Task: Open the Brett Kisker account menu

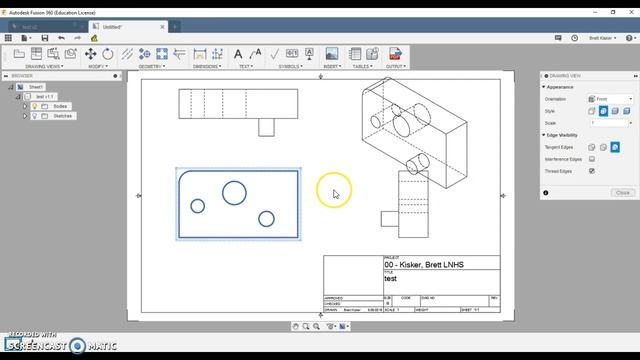Action: click(602, 38)
